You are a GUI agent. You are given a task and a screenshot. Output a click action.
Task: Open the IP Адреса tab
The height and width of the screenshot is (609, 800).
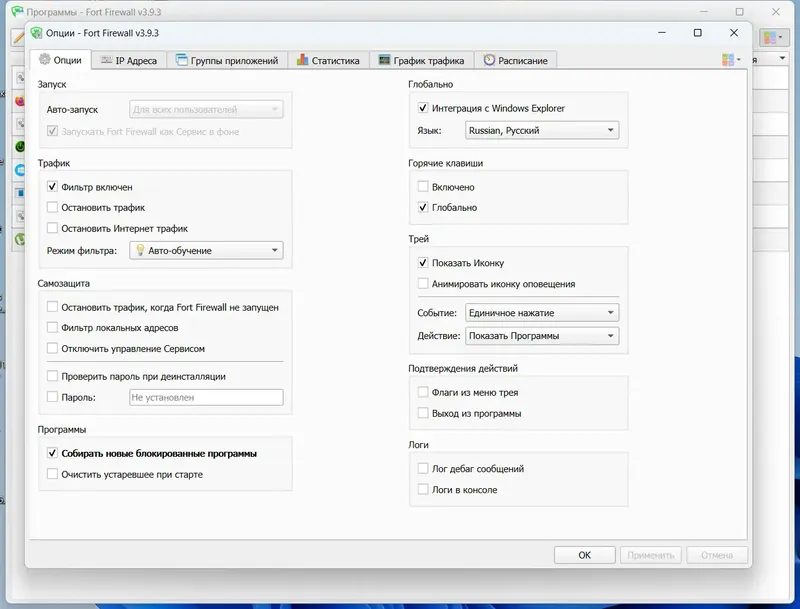pos(129,60)
